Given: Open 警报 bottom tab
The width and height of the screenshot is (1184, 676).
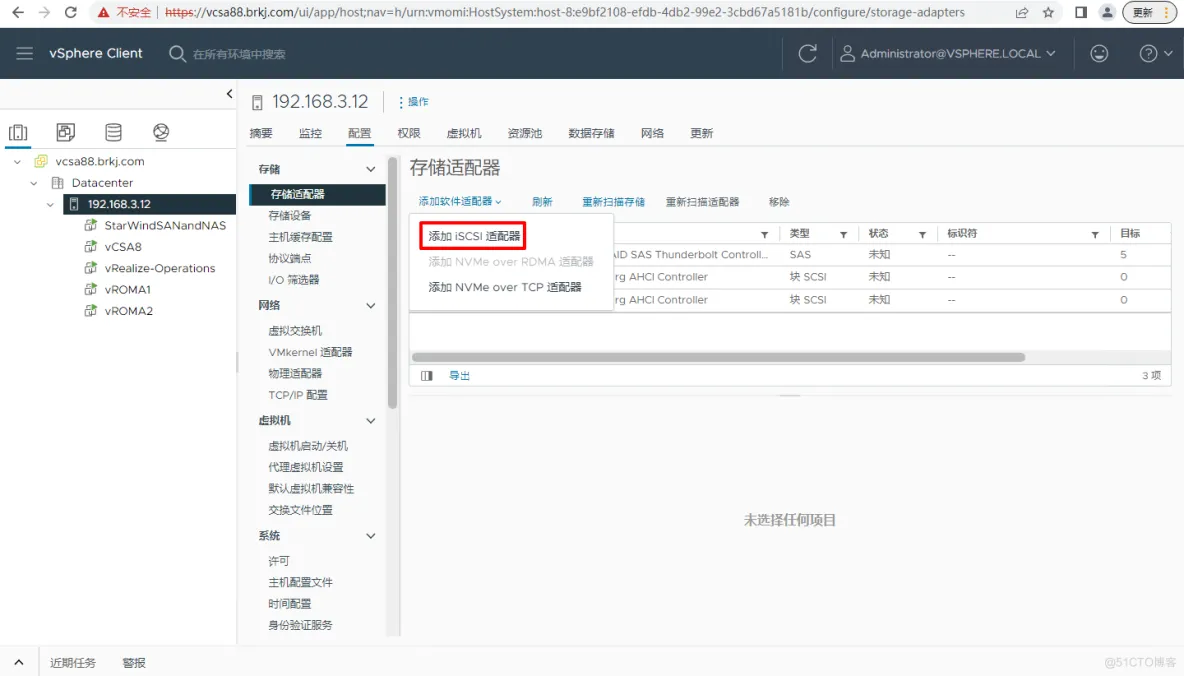Looking at the screenshot, I should (x=134, y=662).
